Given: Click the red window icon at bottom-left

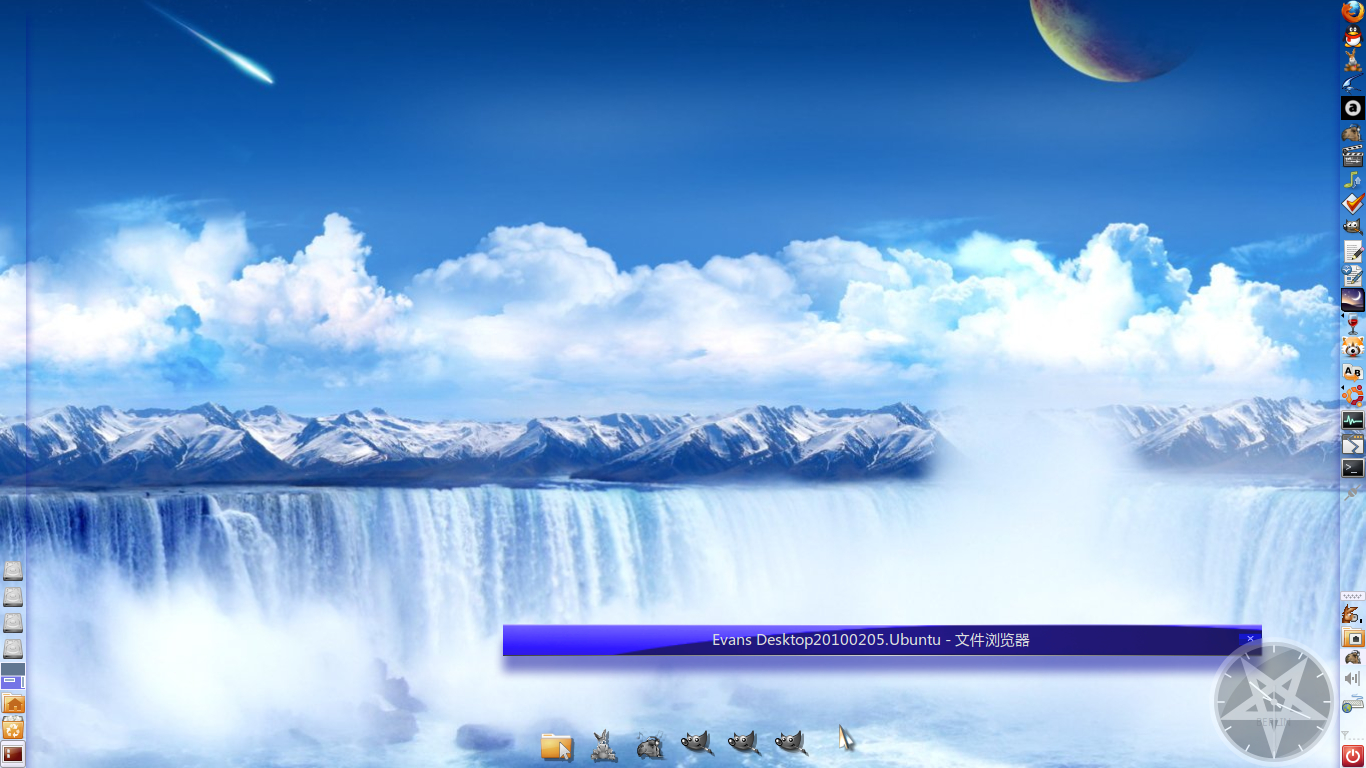Looking at the screenshot, I should [13, 754].
